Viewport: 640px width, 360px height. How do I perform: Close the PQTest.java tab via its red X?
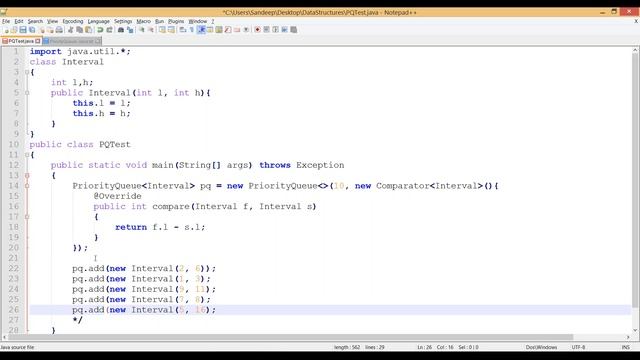point(38,41)
